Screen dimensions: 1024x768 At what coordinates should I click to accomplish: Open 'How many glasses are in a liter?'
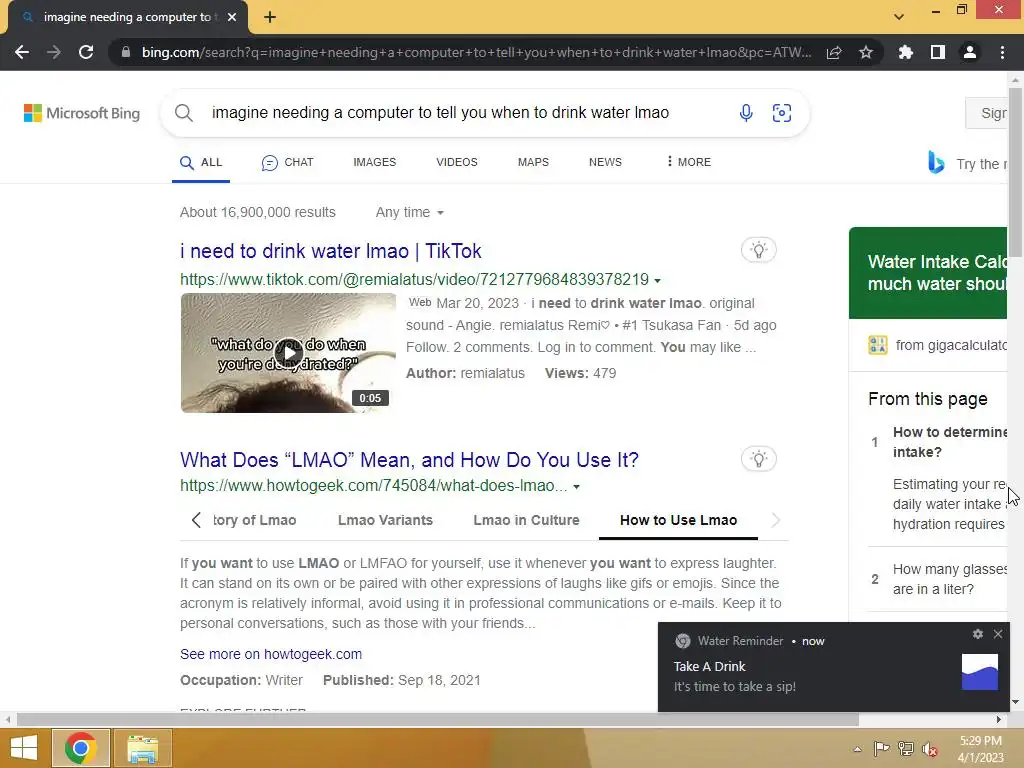point(950,579)
